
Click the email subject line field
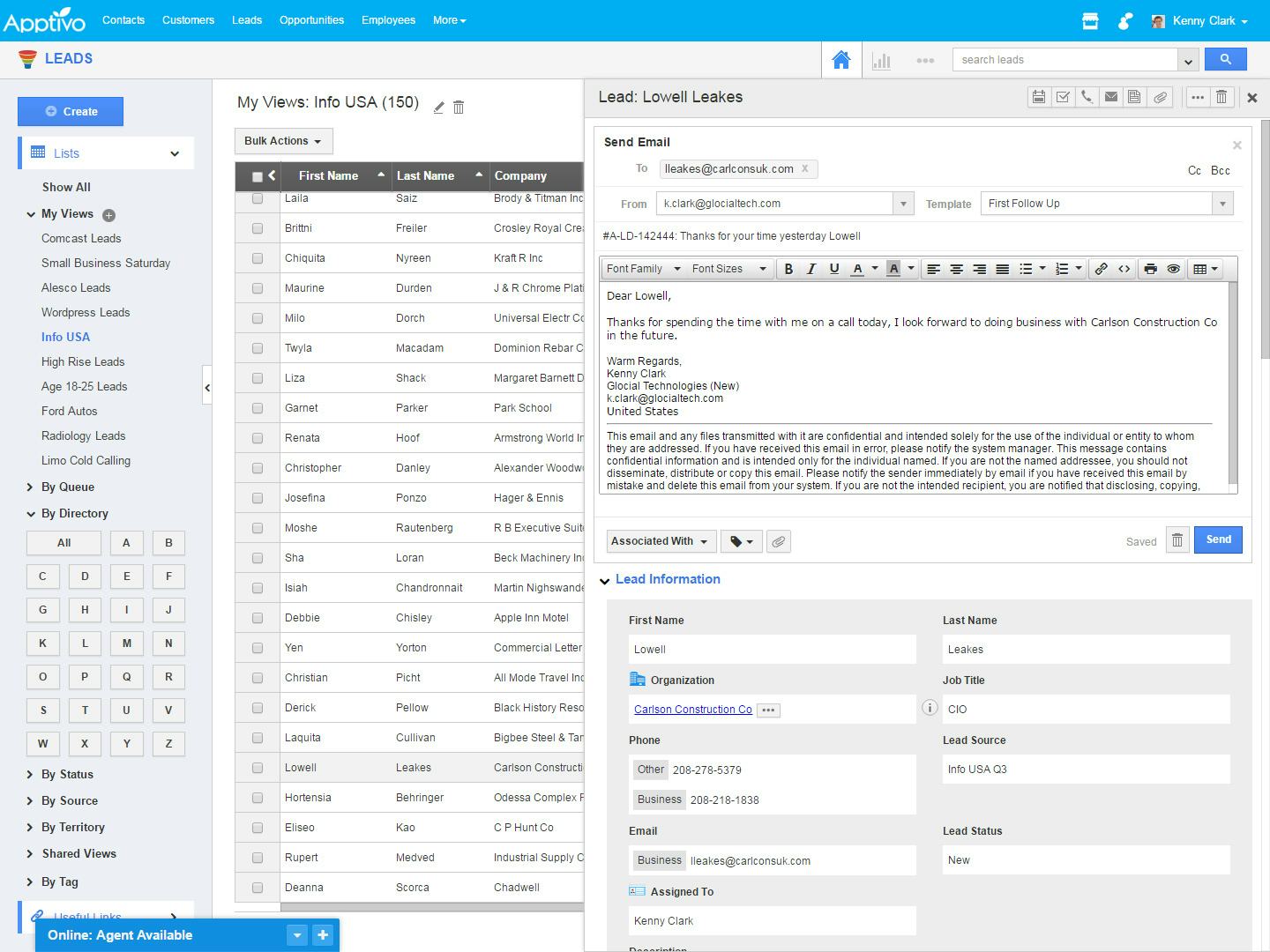(918, 236)
